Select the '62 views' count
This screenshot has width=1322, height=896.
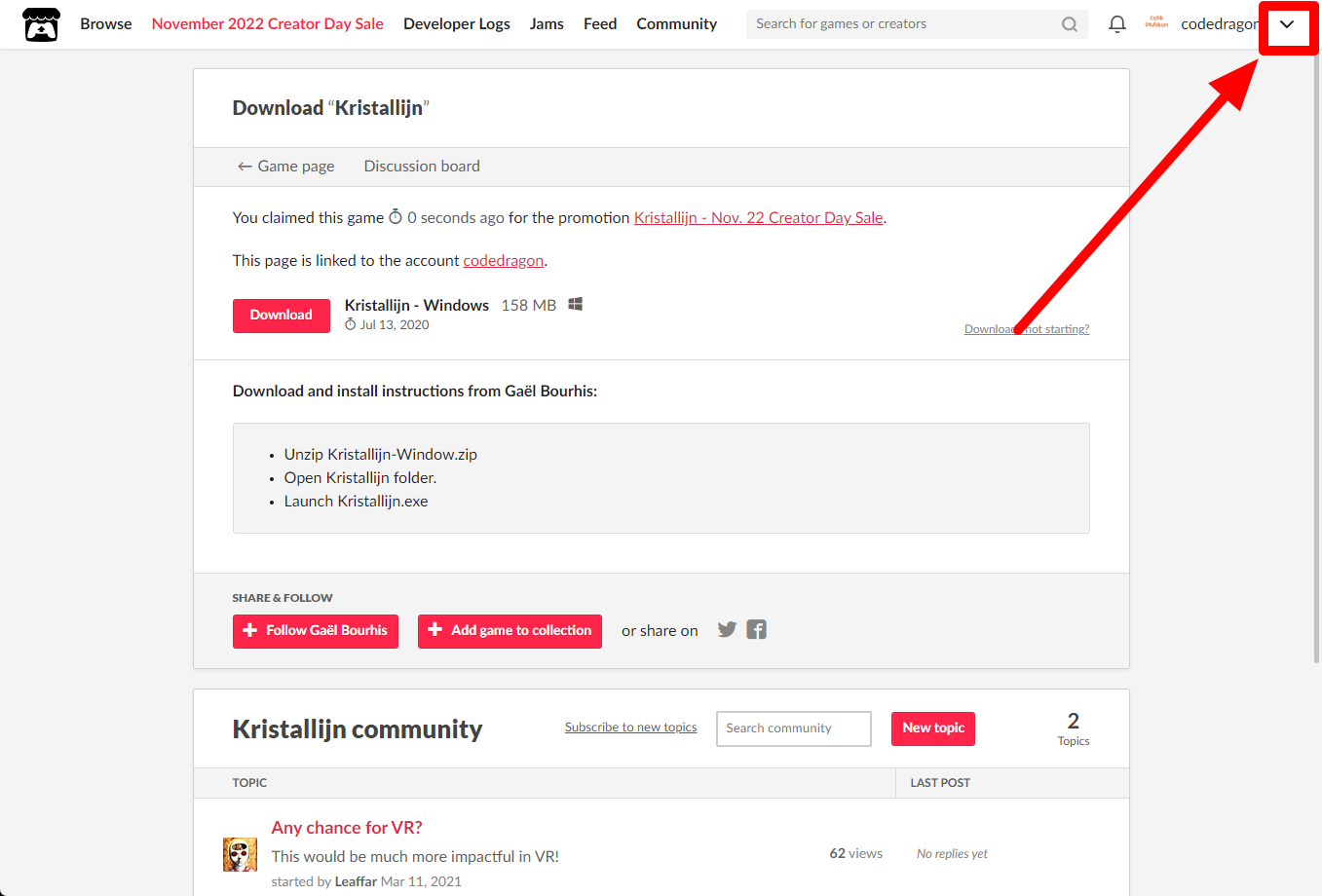tap(856, 853)
